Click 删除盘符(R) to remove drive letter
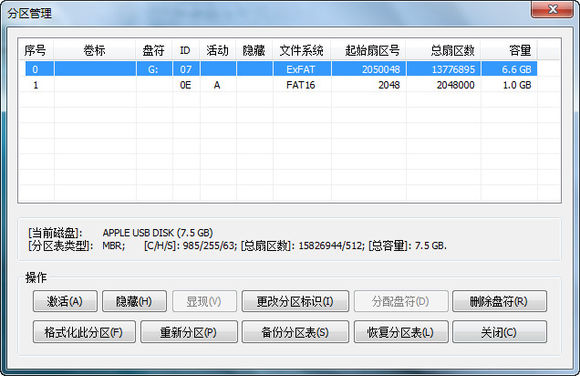This screenshot has width=580, height=376. pyautogui.click(x=499, y=301)
